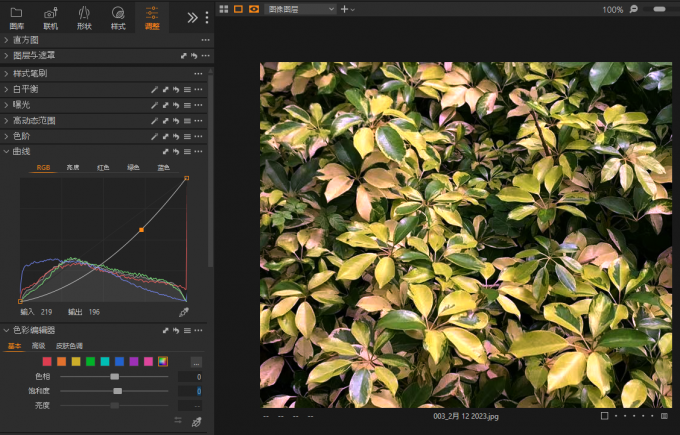Select the 蓝色 curve channel tab

[163, 167]
